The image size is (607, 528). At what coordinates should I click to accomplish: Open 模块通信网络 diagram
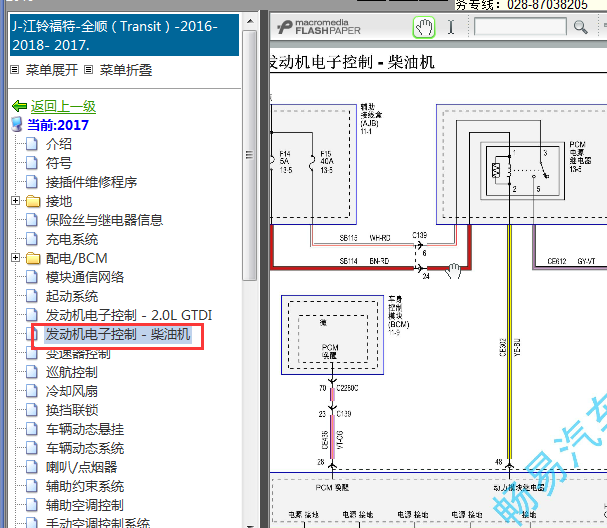[x=85, y=277]
